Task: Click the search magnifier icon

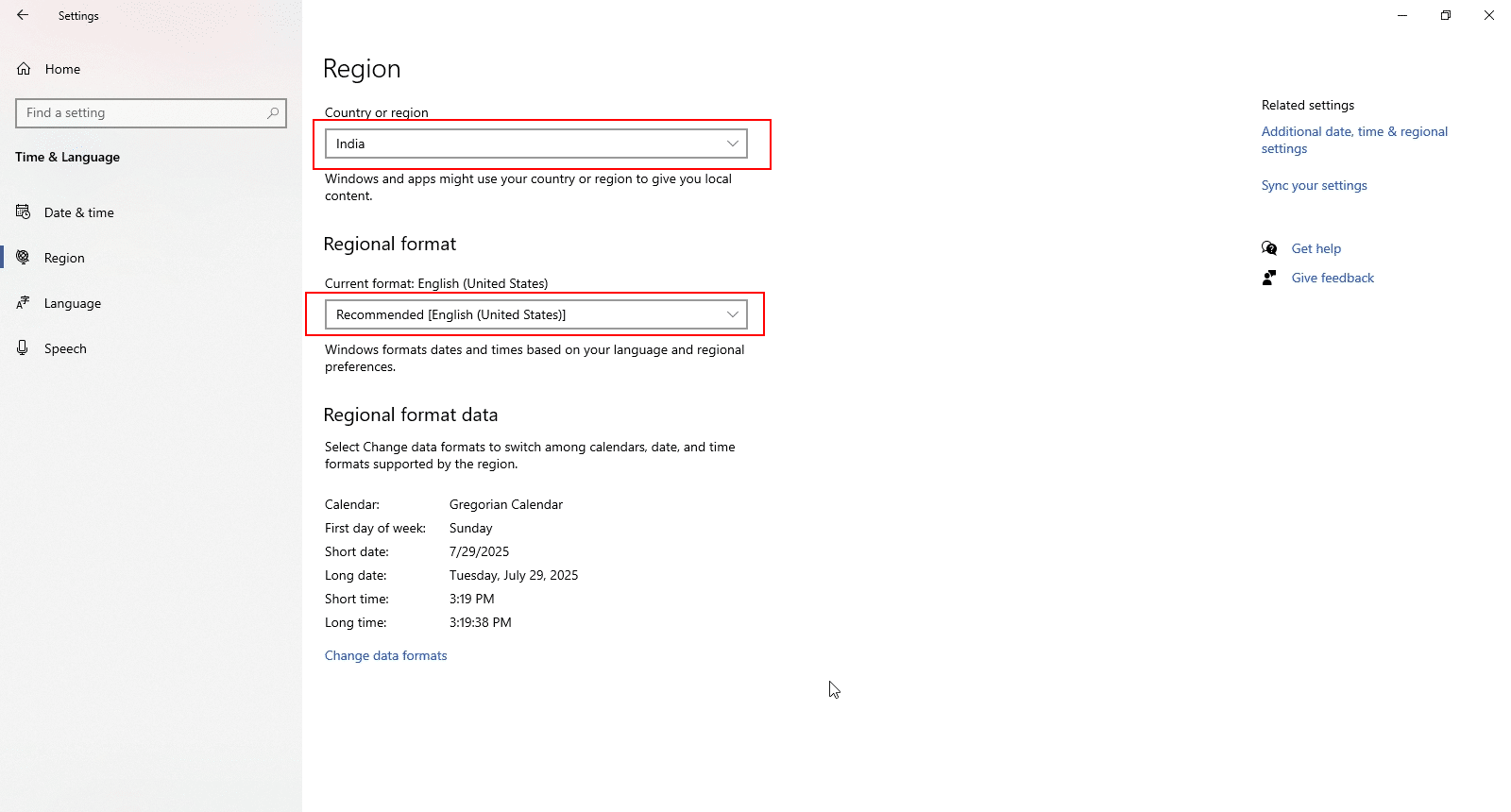Action: (273, 112)
